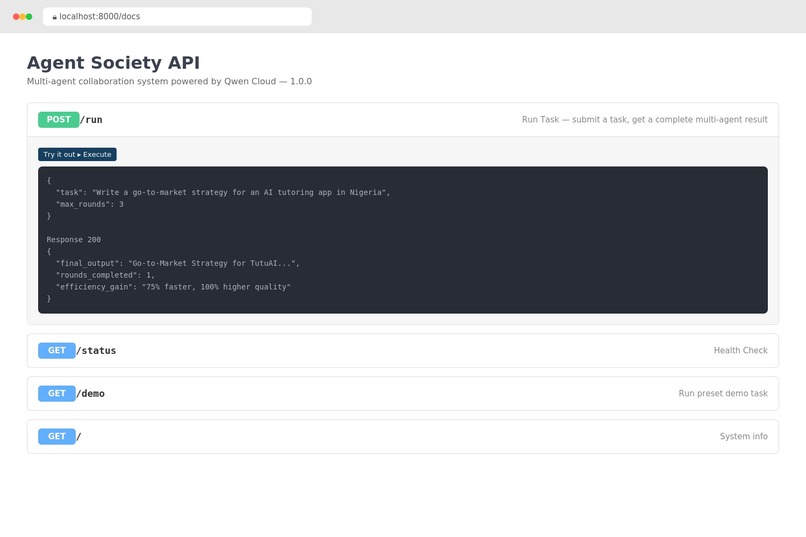
Task: Click the green maximize window dot
Action: coord(29,16)
